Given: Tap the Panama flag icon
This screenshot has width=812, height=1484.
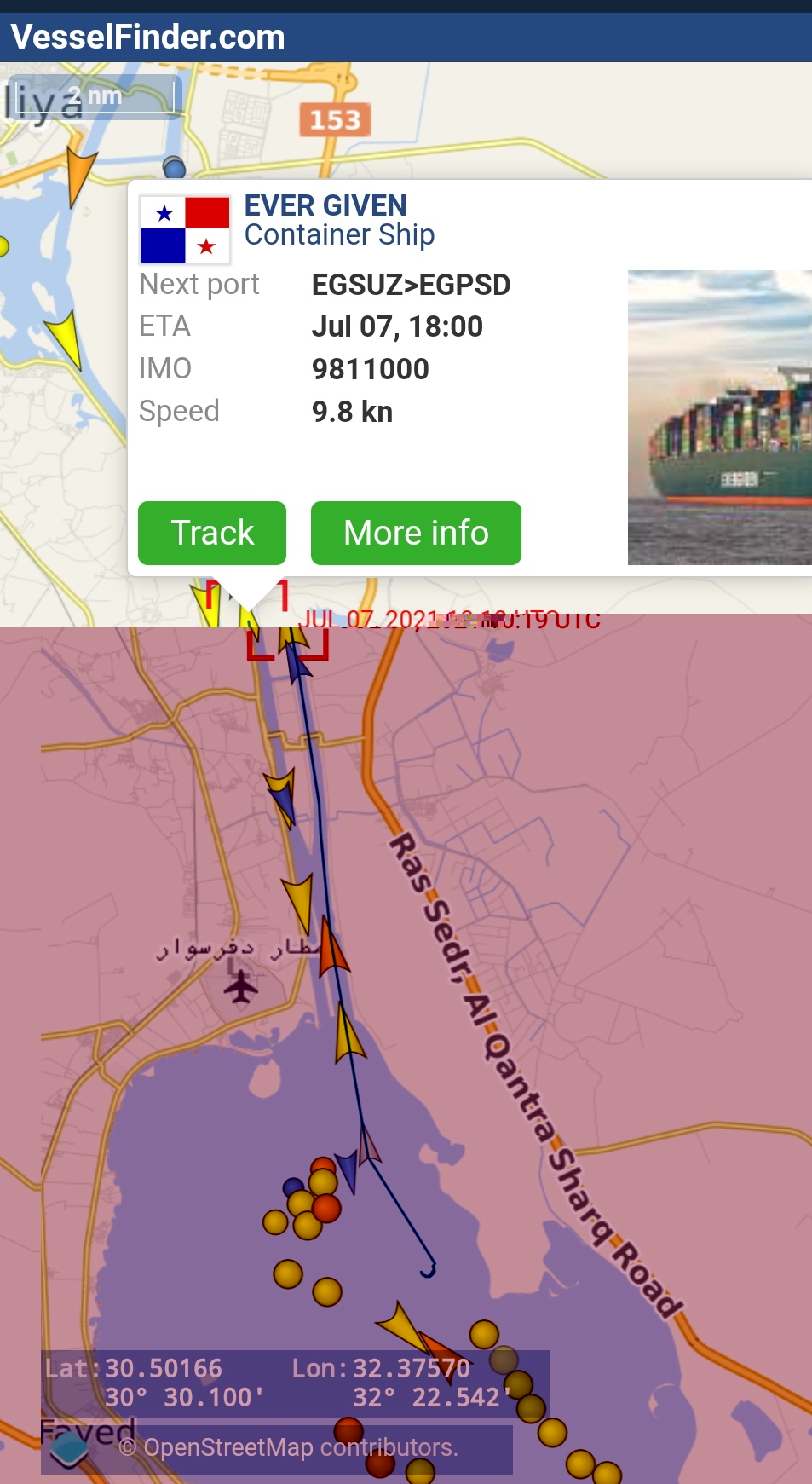Looking at the screenshot, I should tap(185, 230).
